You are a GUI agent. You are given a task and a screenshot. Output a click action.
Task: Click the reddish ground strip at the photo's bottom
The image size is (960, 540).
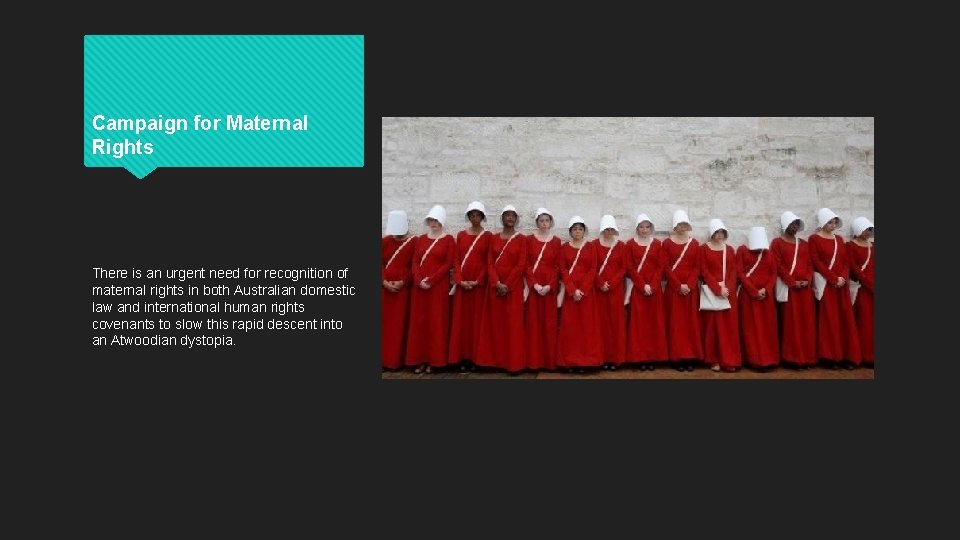pyautogui.click(x=628, y=374)
